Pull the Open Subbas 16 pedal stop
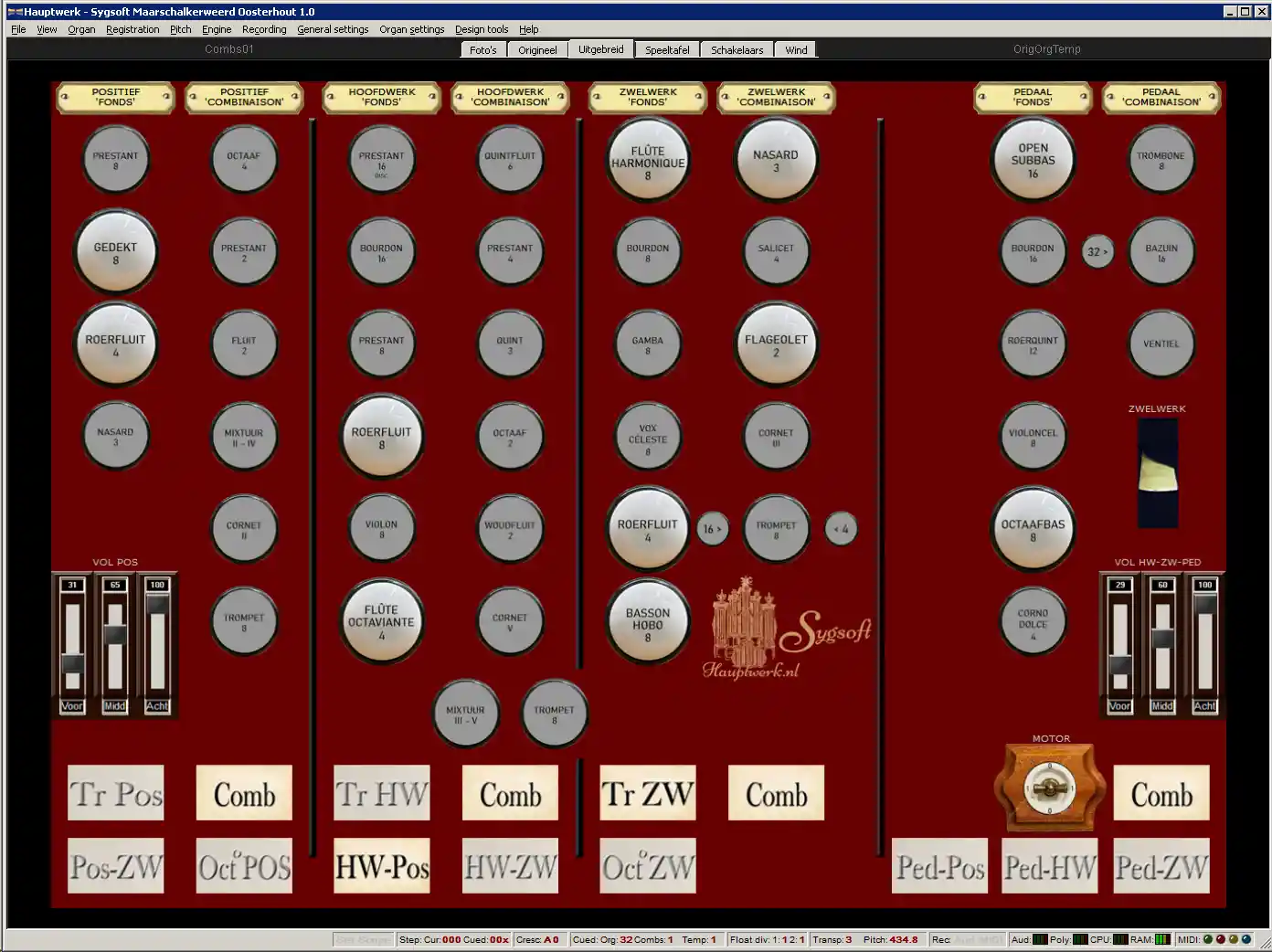 1033,160
